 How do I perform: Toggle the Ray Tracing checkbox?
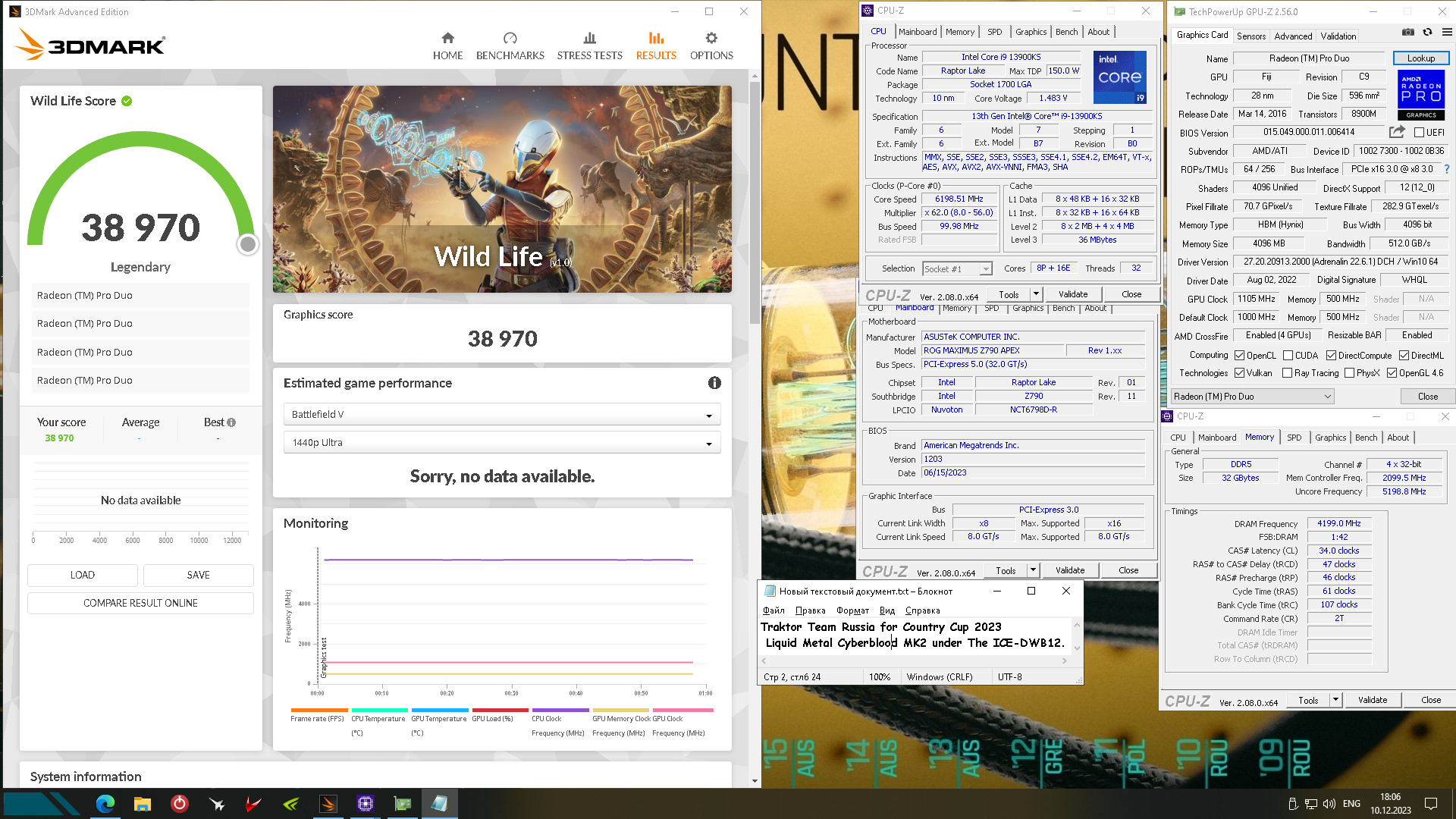pos(1287,372)
